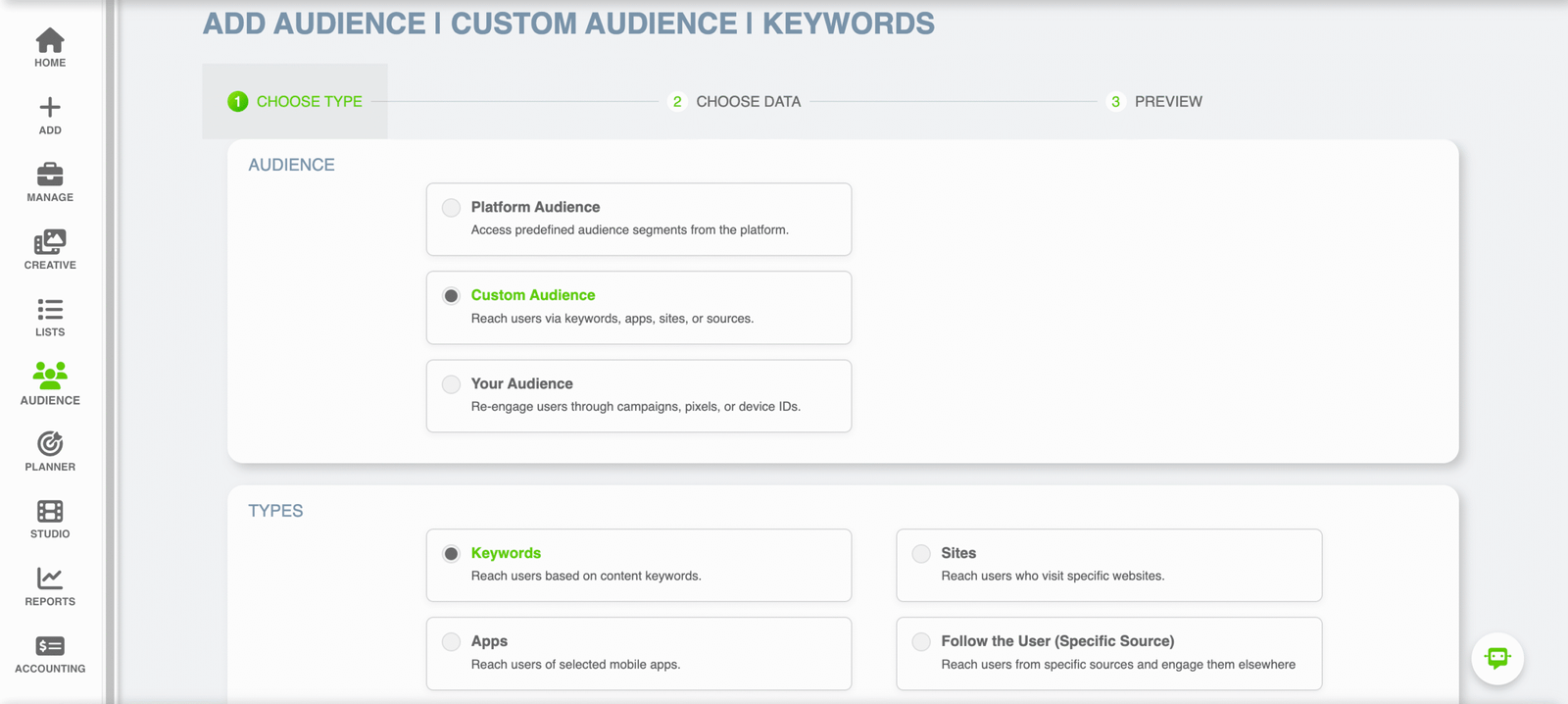Select Follow the User (Specific Source) option
1568x704 pixels.
[x=921, y=642]
